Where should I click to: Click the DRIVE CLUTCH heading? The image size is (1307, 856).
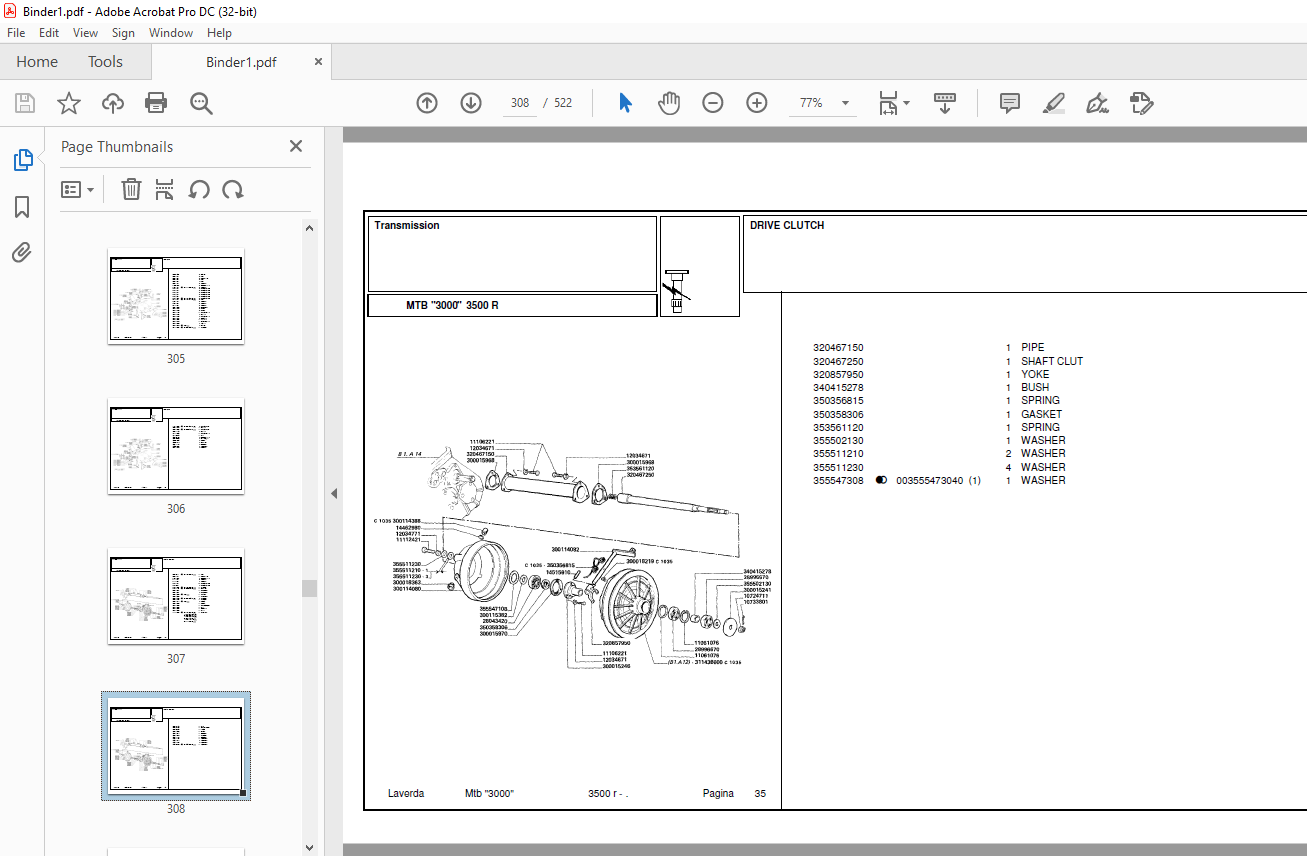[787, 225]
